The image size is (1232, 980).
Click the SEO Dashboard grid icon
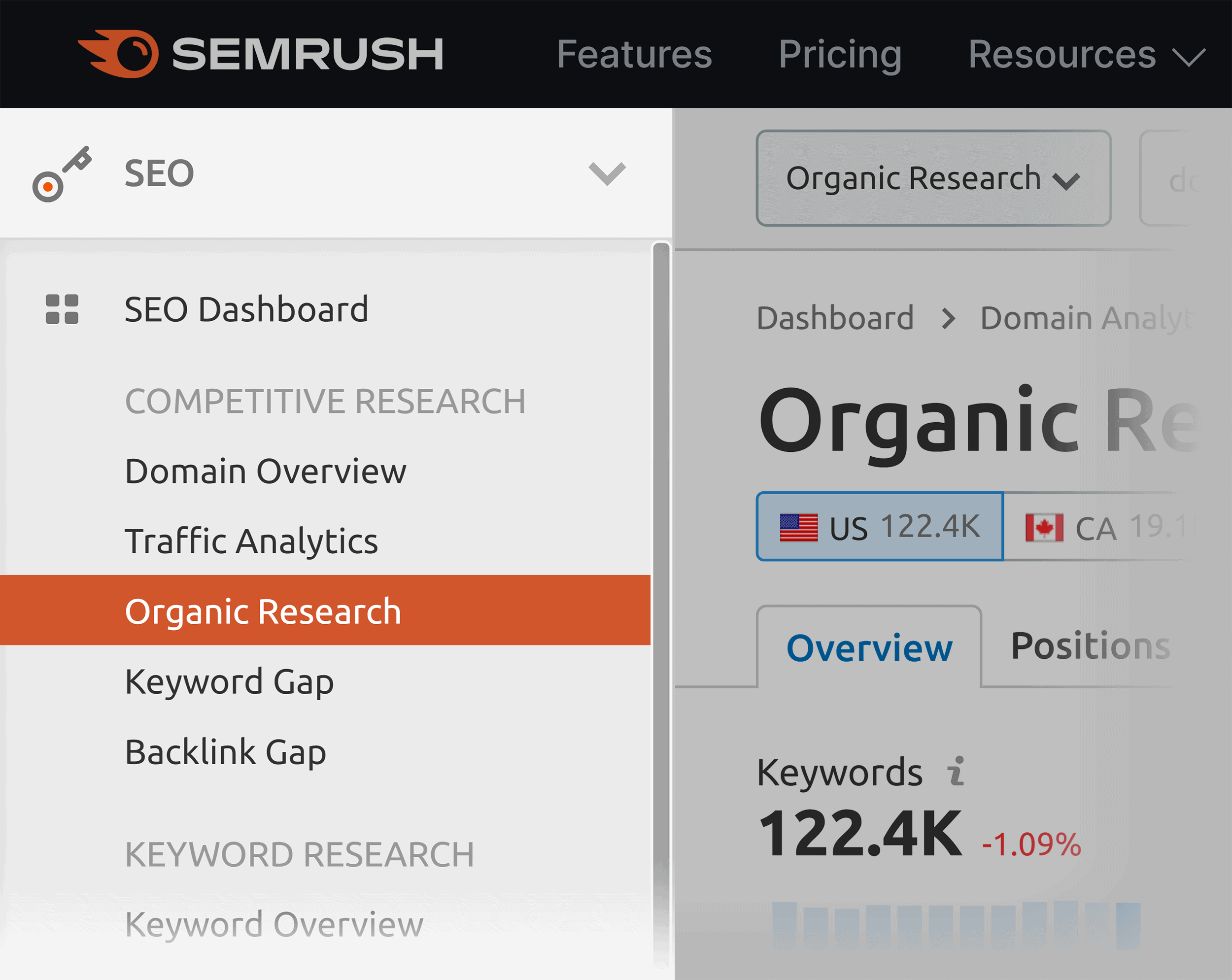click(x=62, y=309)
